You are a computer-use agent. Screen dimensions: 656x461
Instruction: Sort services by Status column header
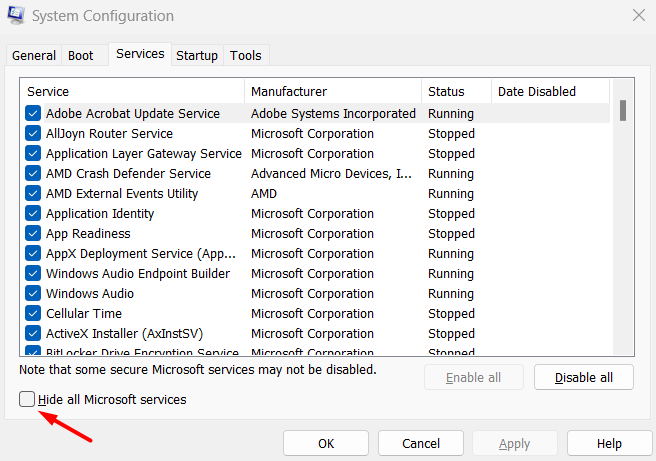[x=455, y=92]
